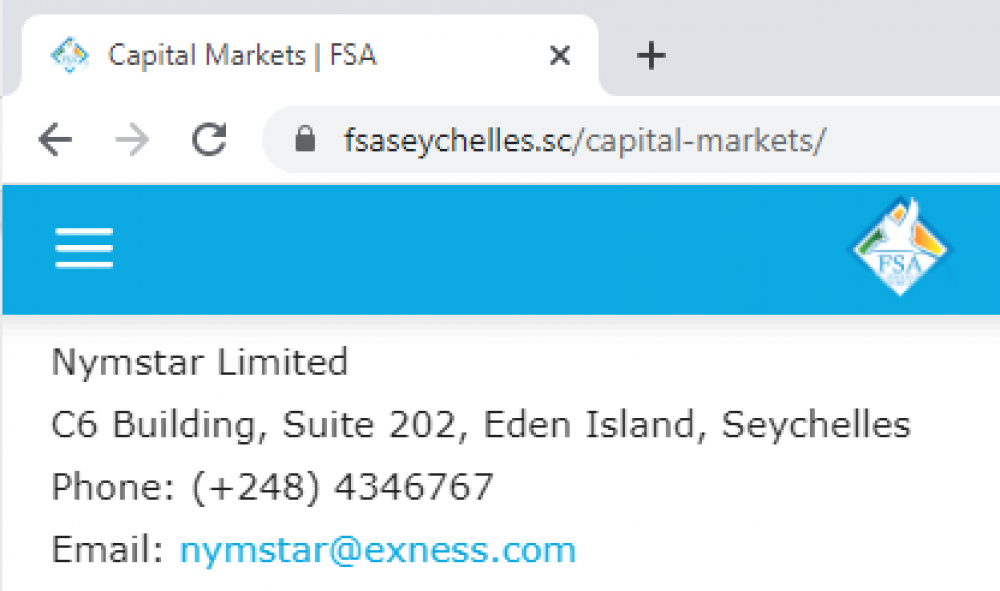Image resolution: width=1000 pixels, height=591 pixels.
Task: Go back using the browser back arrow
Action: [x=55, y=140]
